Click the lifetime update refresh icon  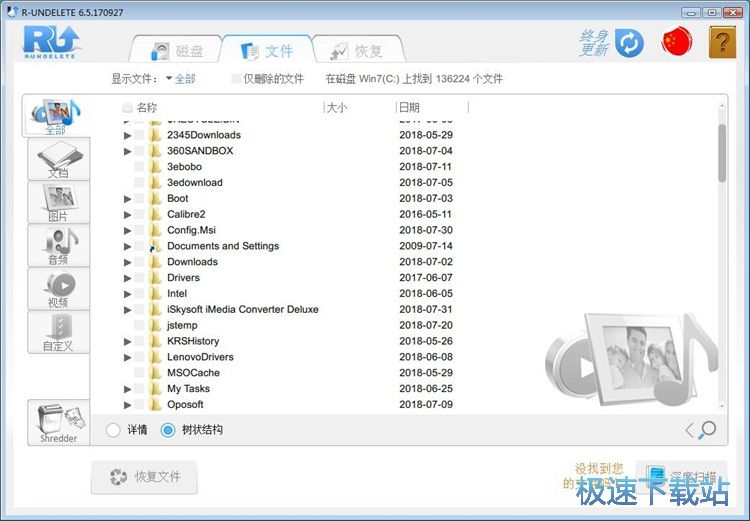629,43
